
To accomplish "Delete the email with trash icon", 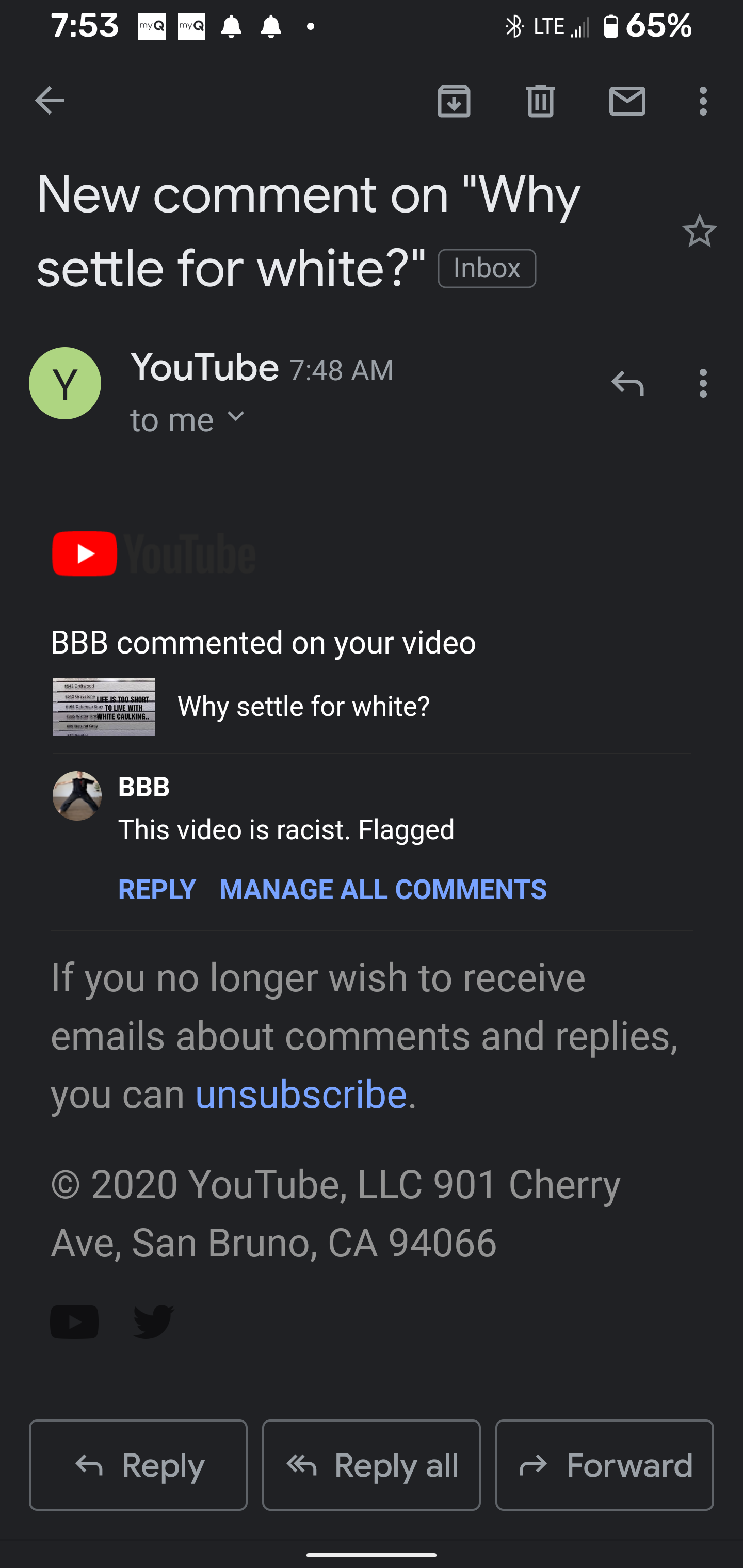I will pyautogui.click(x=540, y=101).
